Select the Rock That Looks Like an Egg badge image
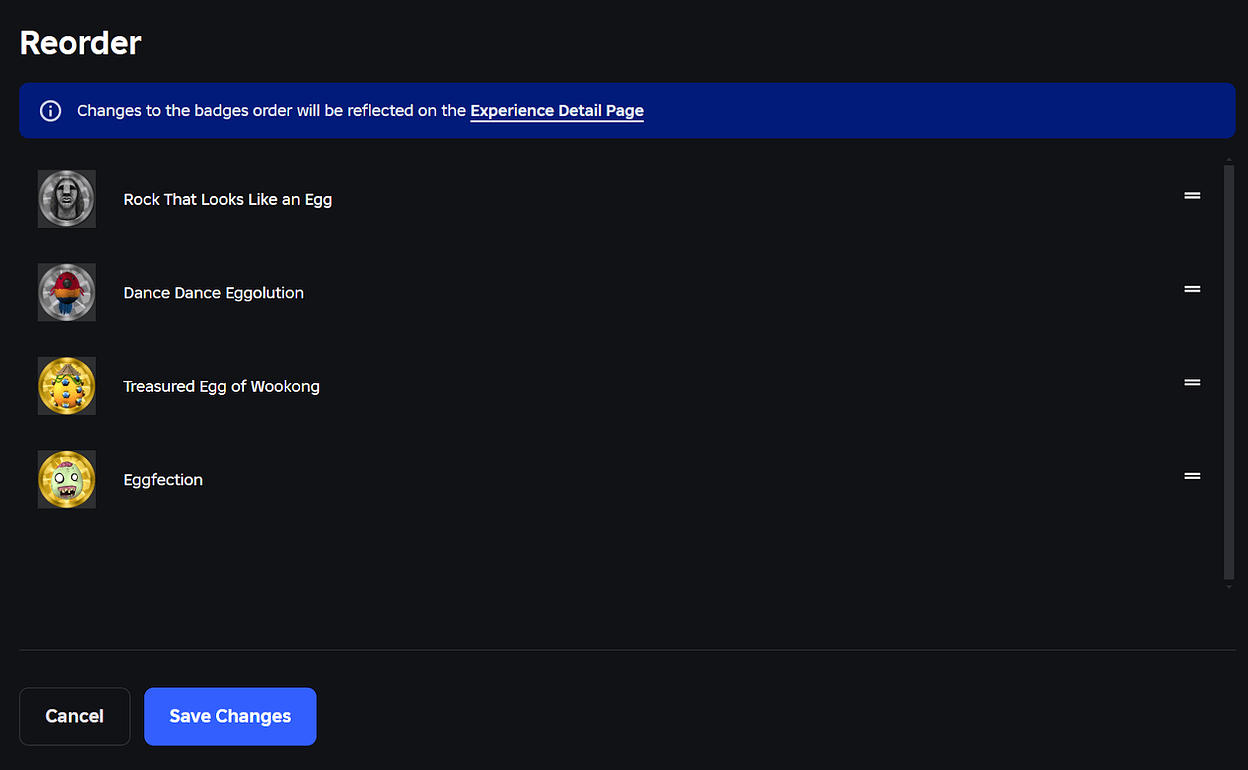Image resolution: width=1248 pixels, height=770 pixels. coord(67,199)
